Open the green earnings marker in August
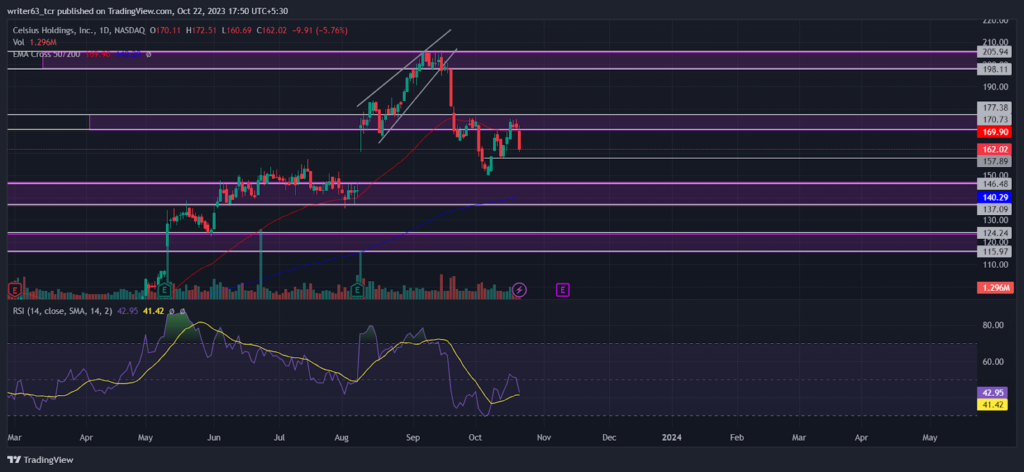The height and width of the screenshot is (472, 1024). [358, 289]
